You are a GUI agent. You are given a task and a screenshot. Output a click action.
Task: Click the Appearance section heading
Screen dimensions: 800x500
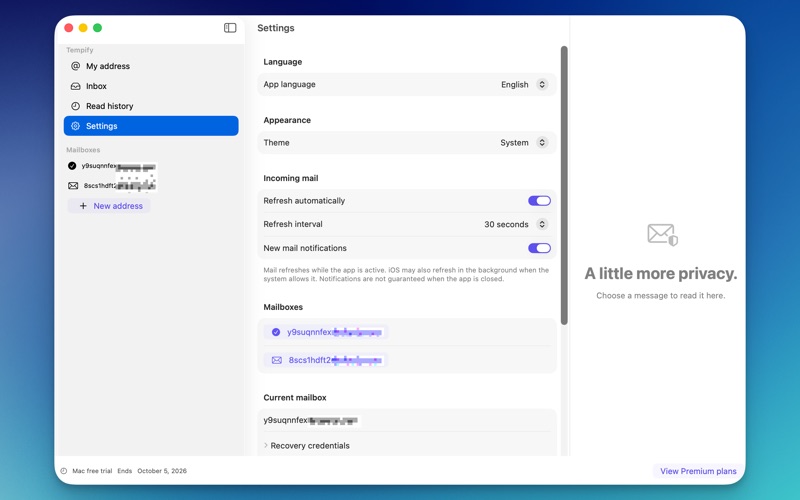[x=287, y=120]
